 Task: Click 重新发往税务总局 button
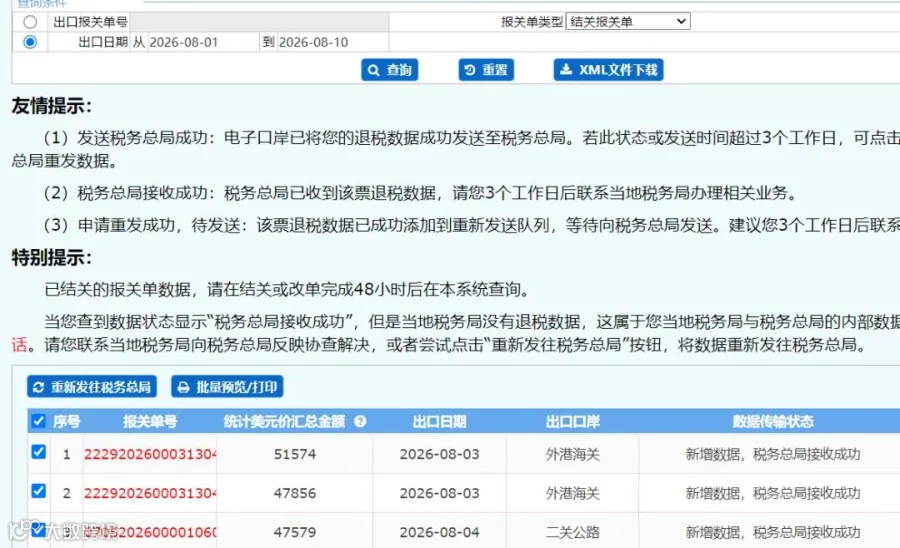click(x=92, y=387)
